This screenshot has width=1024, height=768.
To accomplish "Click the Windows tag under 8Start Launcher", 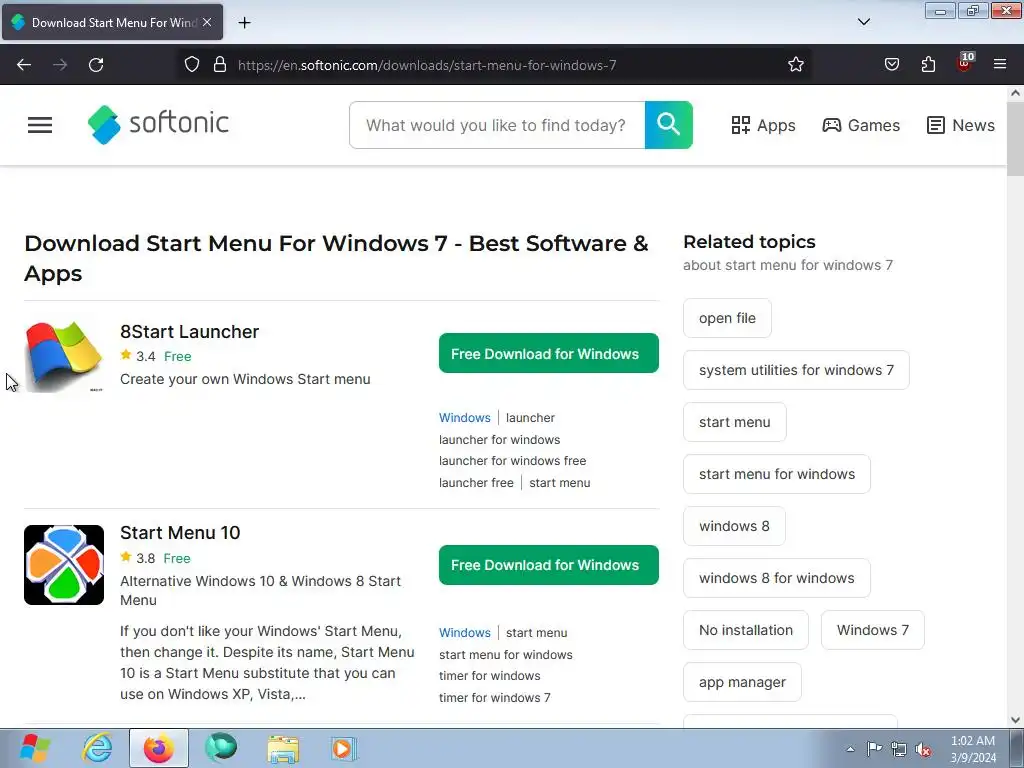I will click(464, 417).
